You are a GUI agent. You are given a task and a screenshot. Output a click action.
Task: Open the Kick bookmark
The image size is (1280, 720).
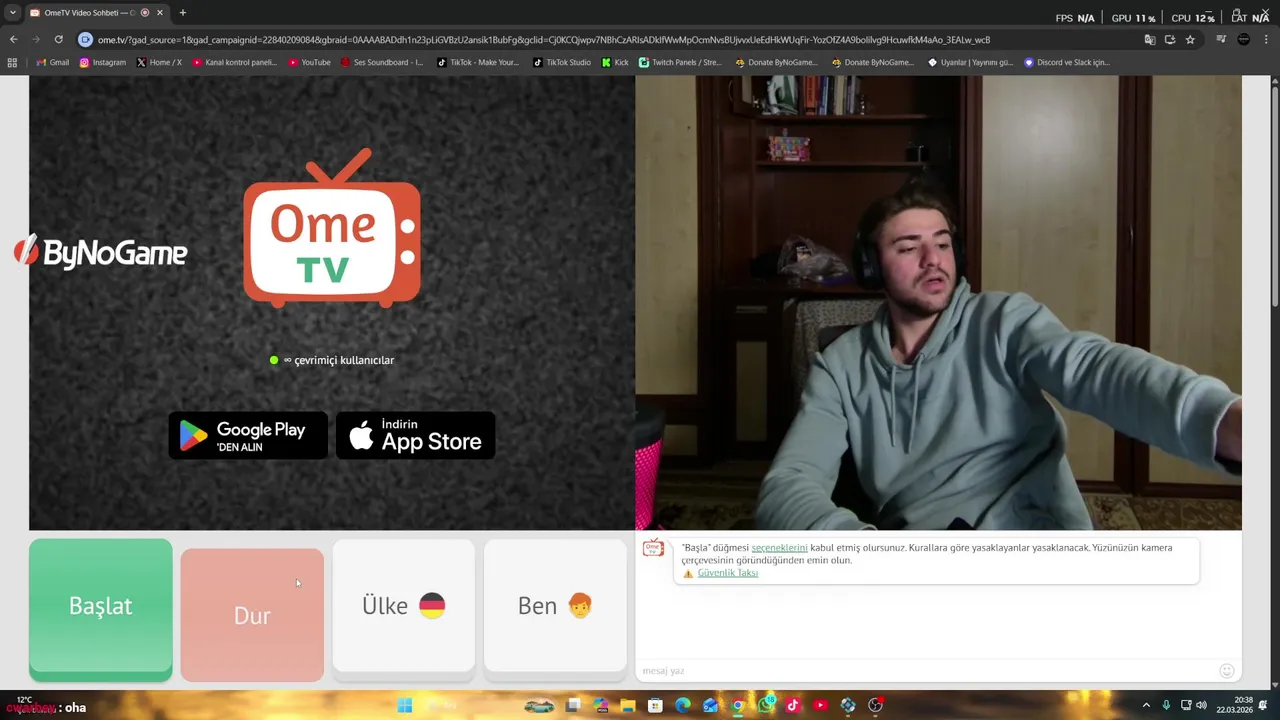coord(615,62)
